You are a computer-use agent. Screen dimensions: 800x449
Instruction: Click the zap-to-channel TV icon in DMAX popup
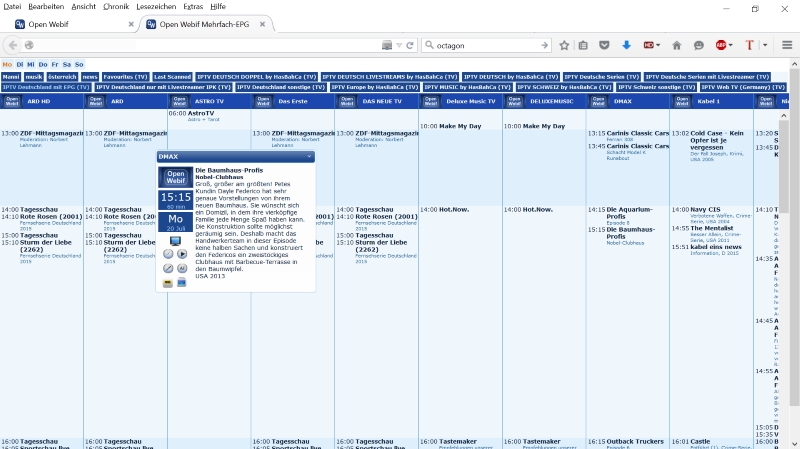pos(175,241)
